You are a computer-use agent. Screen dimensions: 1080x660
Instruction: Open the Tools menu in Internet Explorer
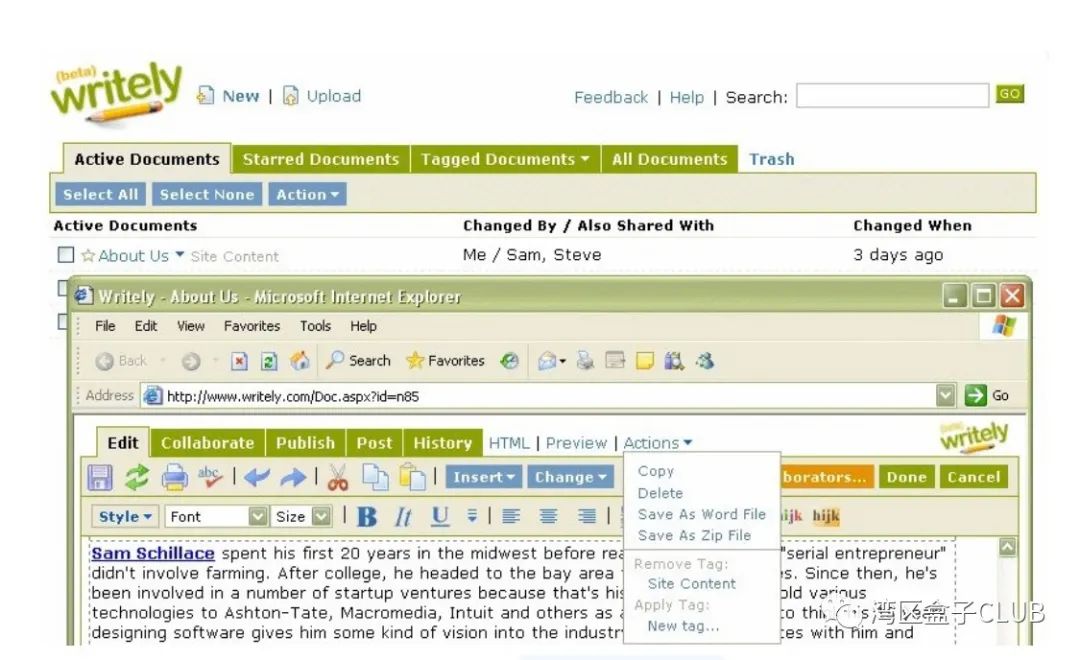[x=315, y=326]
